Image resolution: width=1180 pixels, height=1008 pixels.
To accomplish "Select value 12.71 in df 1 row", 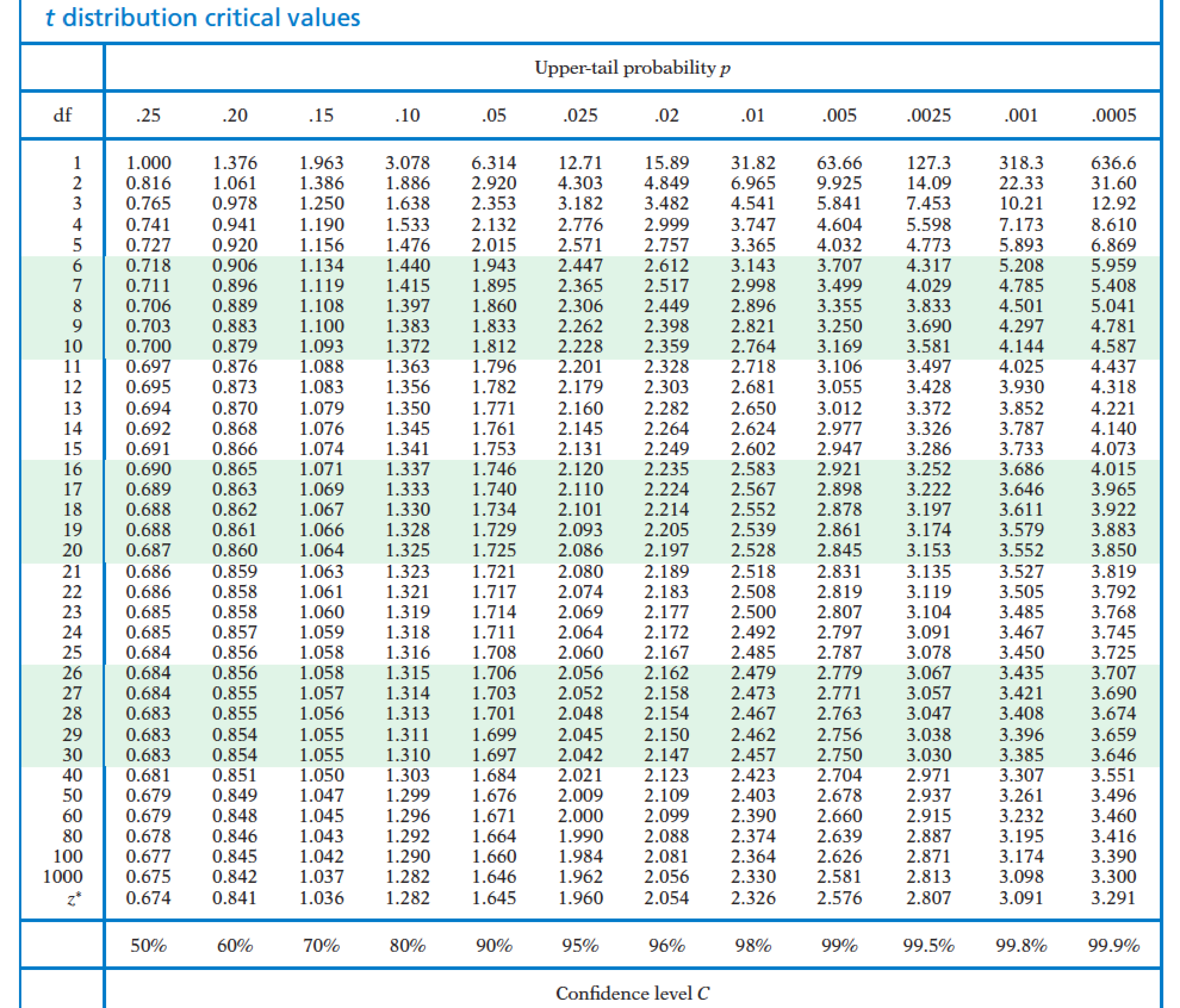I will point(580,163).
